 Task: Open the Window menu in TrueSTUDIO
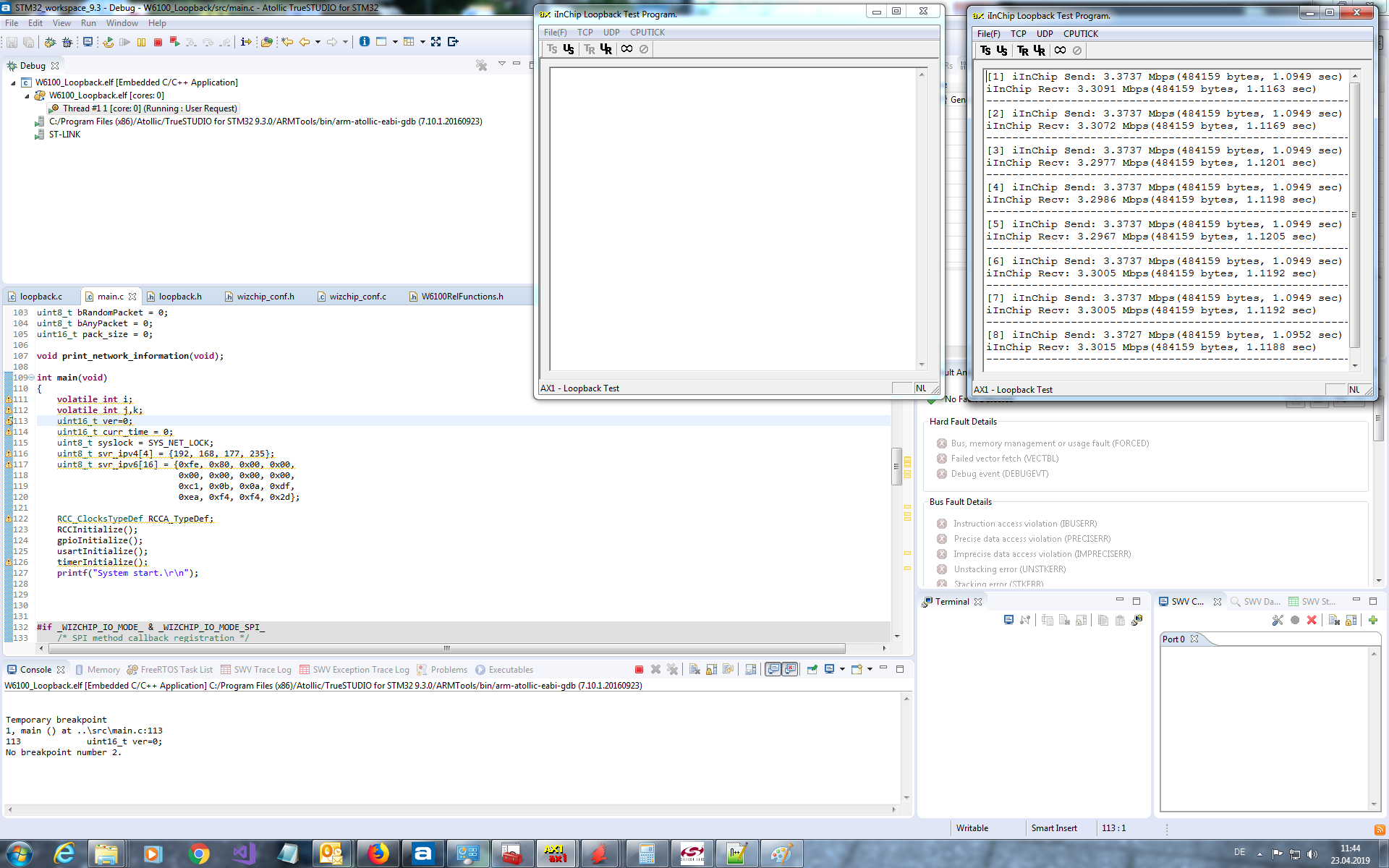(x=122, y=23)
